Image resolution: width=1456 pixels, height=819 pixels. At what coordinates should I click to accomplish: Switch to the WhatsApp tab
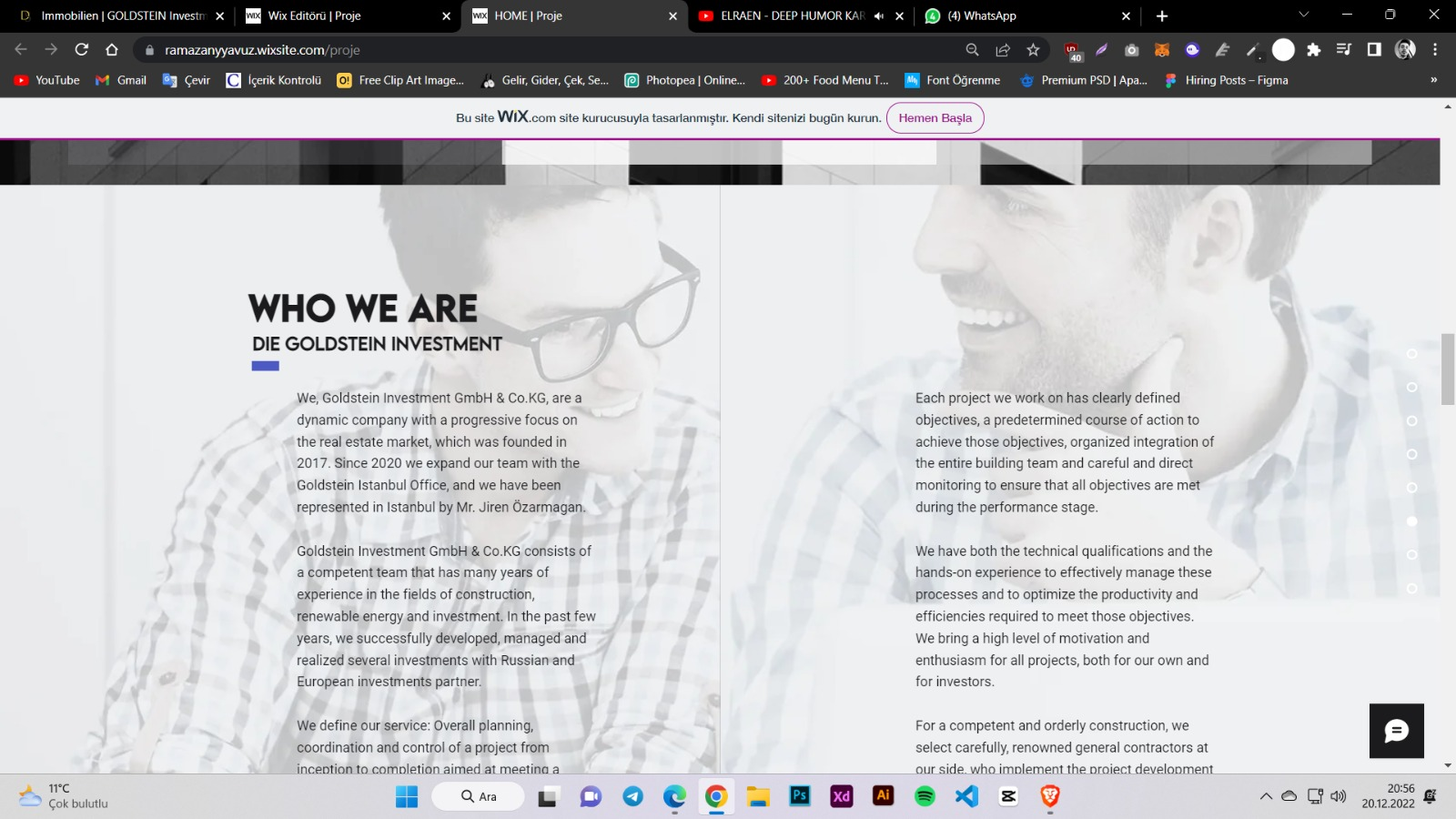[1027, 16]
